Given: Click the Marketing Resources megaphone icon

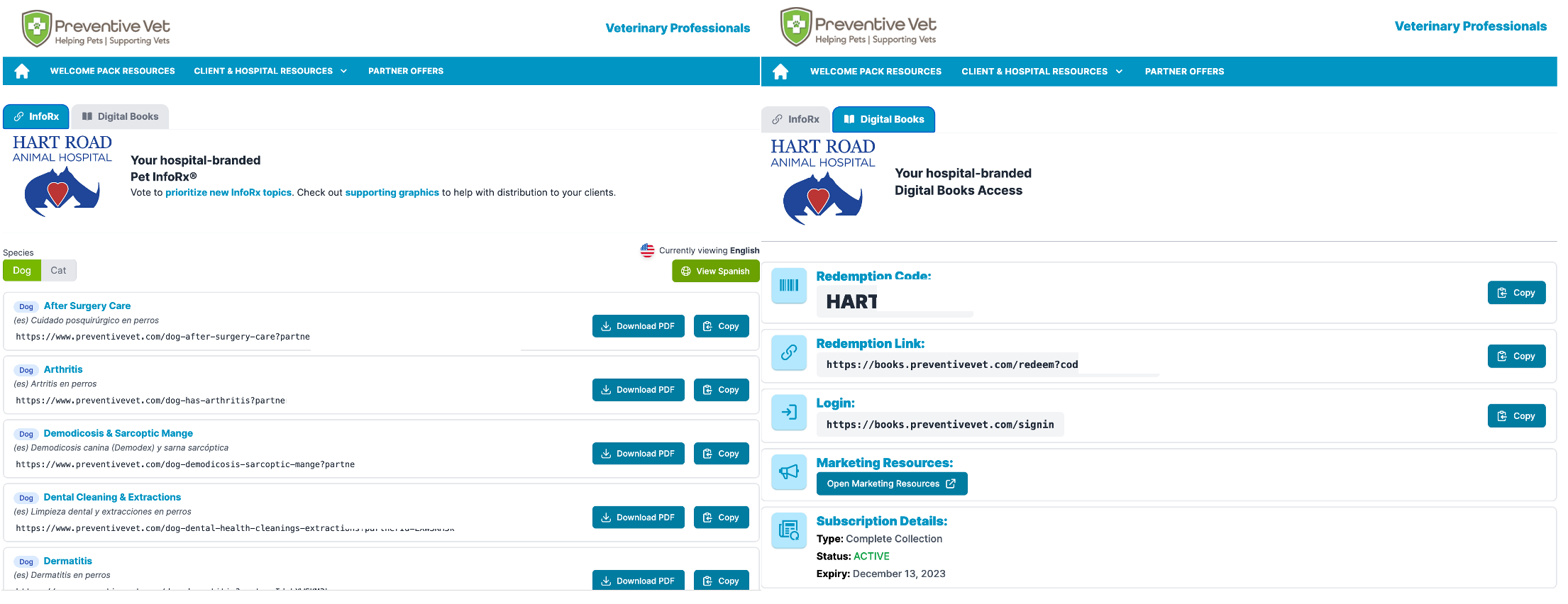Looking at the screenshot, I should click(x=789, y=471).
